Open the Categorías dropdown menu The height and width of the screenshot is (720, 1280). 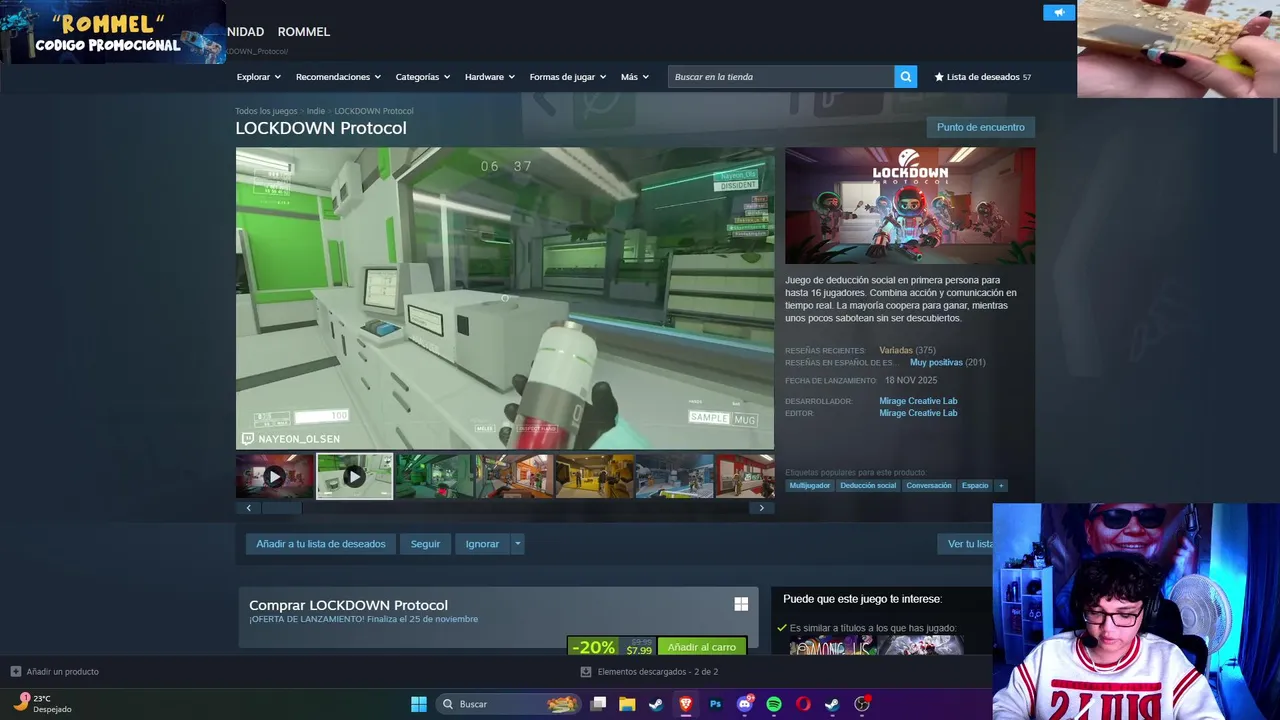pos(423,77)
